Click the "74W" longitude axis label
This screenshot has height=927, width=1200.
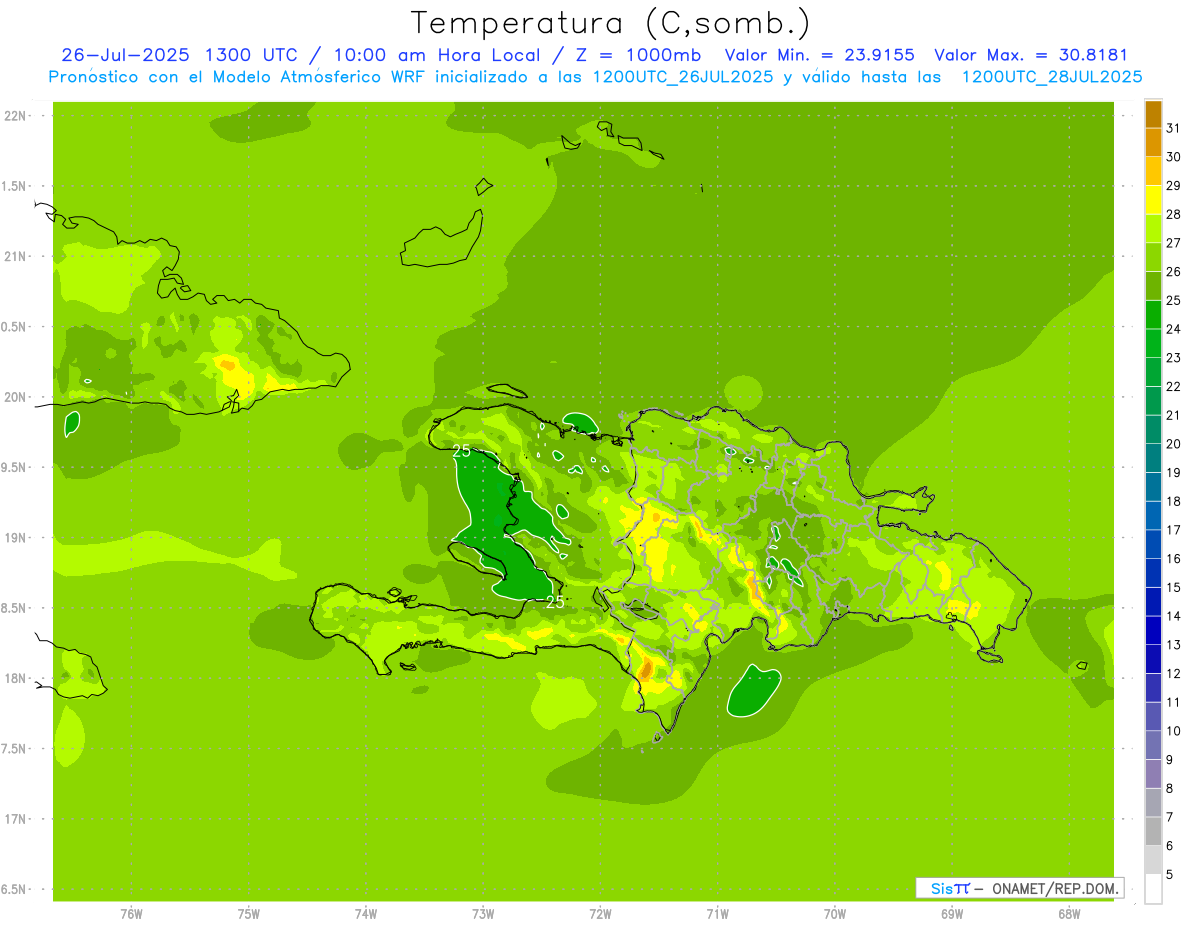pos(366,914)
